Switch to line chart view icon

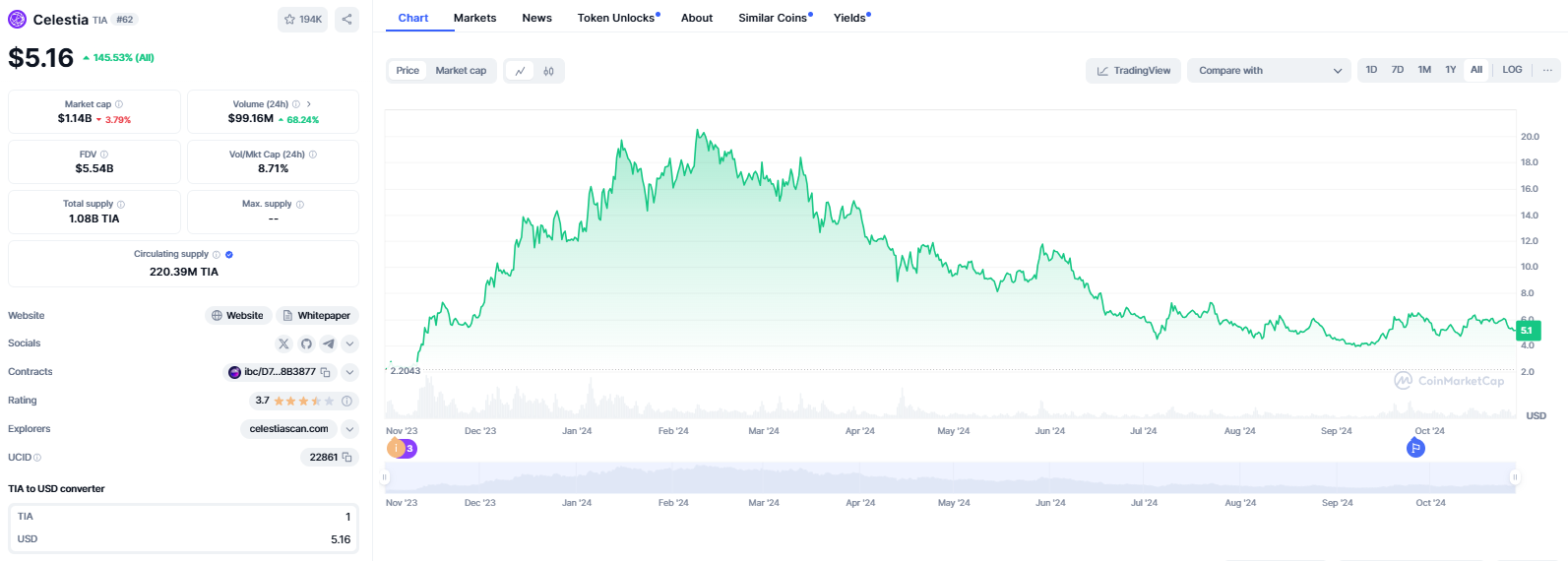tap(520, 71)
